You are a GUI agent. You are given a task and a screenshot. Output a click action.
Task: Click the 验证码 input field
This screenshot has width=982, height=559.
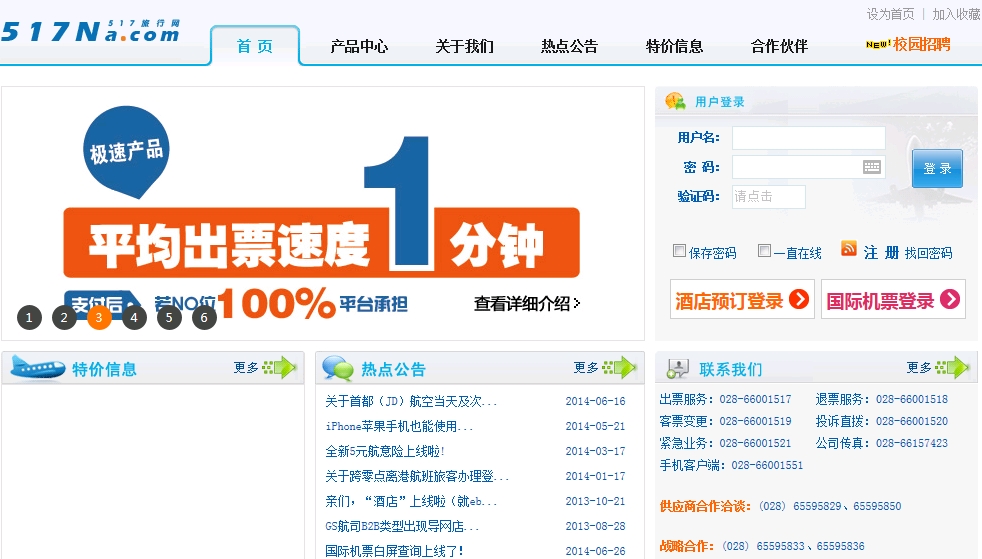768,197
